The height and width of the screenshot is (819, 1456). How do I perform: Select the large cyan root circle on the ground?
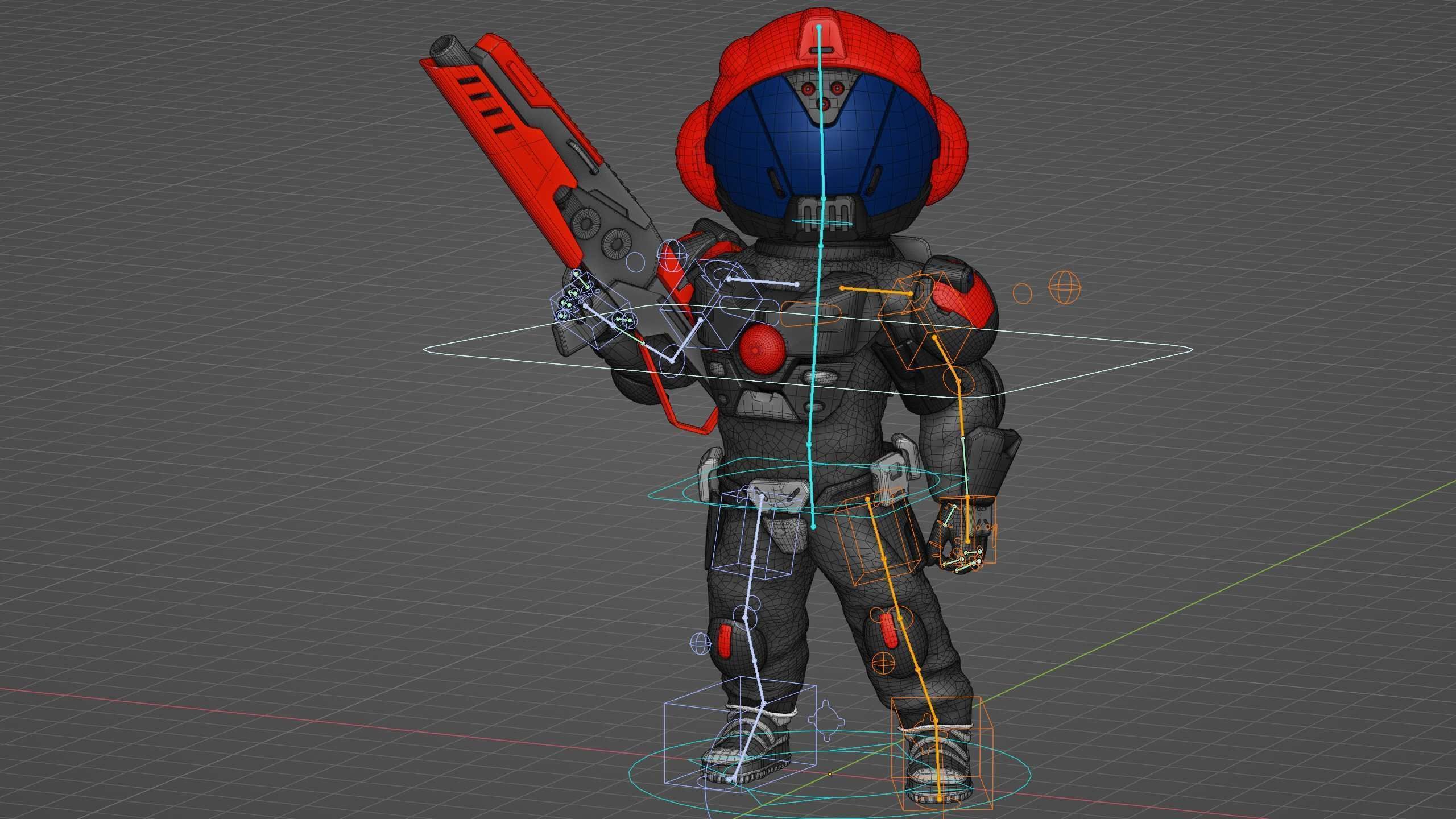pyautogui.click(x=830, y=775)
